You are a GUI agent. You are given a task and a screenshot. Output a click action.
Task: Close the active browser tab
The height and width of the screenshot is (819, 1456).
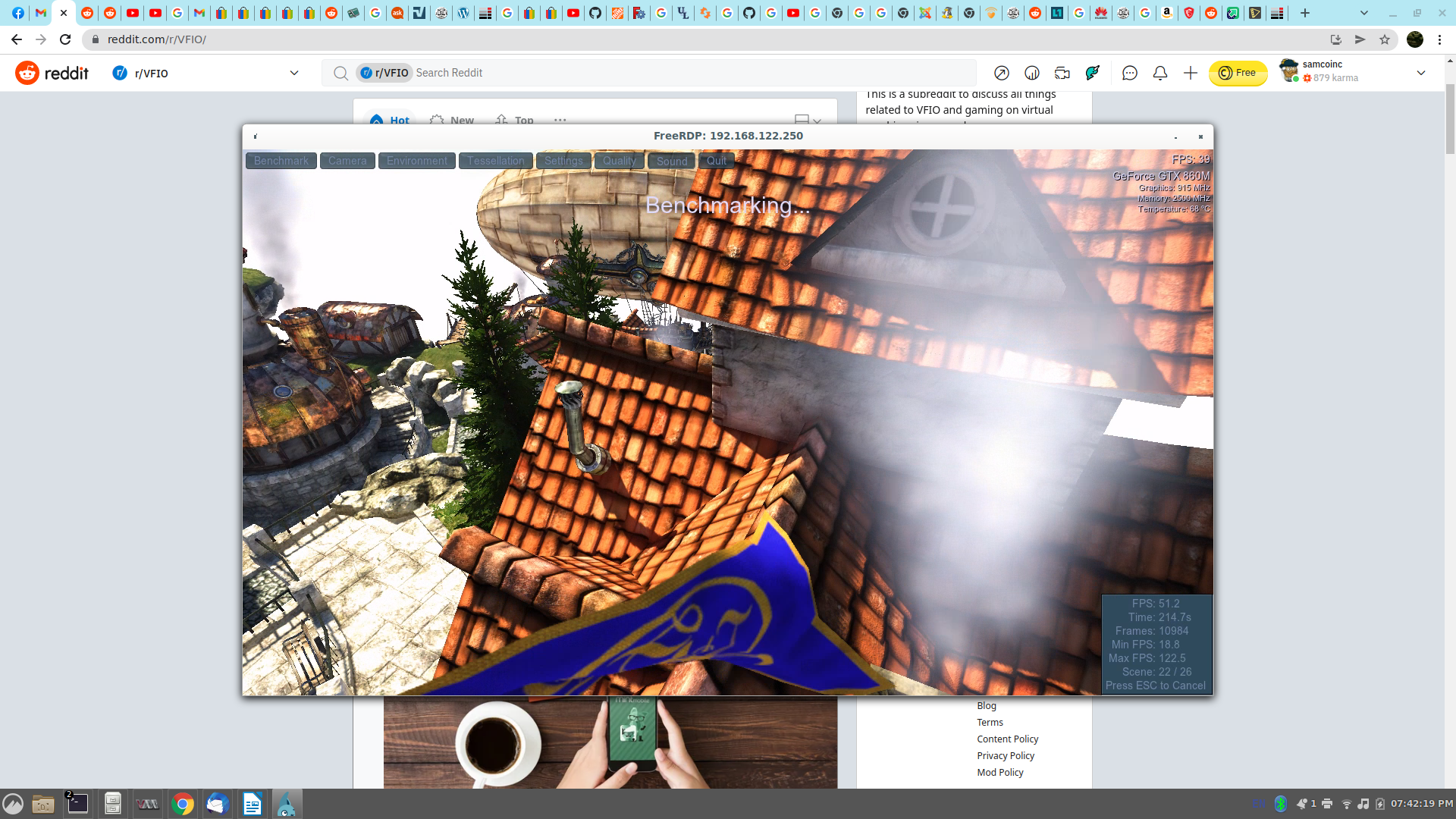pyautogui.click(x=64, y=13)
